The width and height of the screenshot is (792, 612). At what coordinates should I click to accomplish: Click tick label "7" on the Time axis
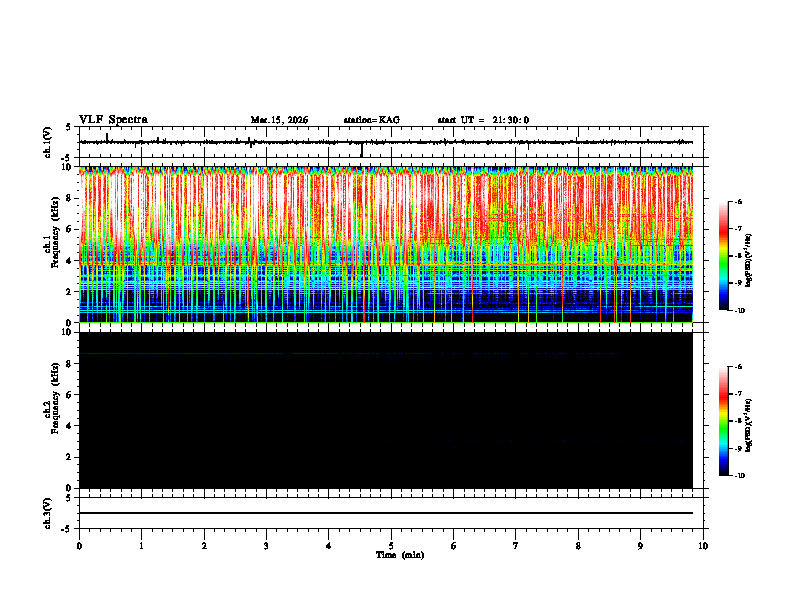click(516, 546)
